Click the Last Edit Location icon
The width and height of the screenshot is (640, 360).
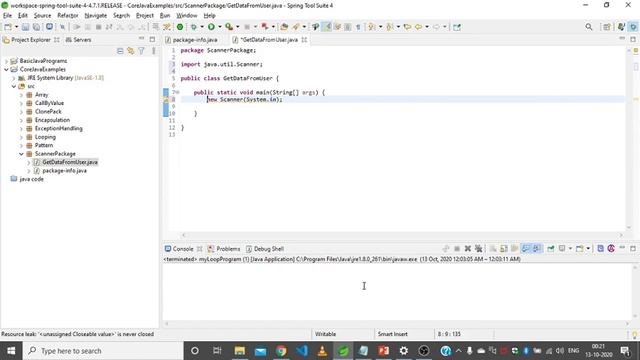pyautogui.click(x=407, y=27)
